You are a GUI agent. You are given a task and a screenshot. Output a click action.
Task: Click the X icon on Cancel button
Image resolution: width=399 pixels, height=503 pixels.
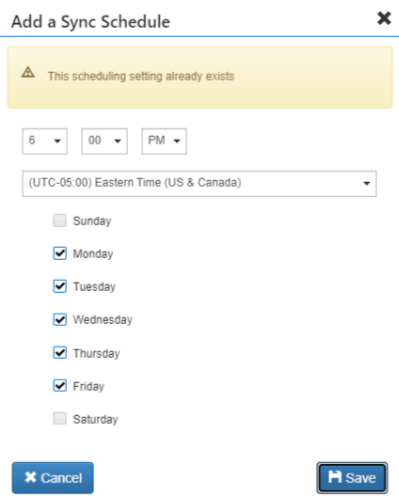click(x=30, y=477)
